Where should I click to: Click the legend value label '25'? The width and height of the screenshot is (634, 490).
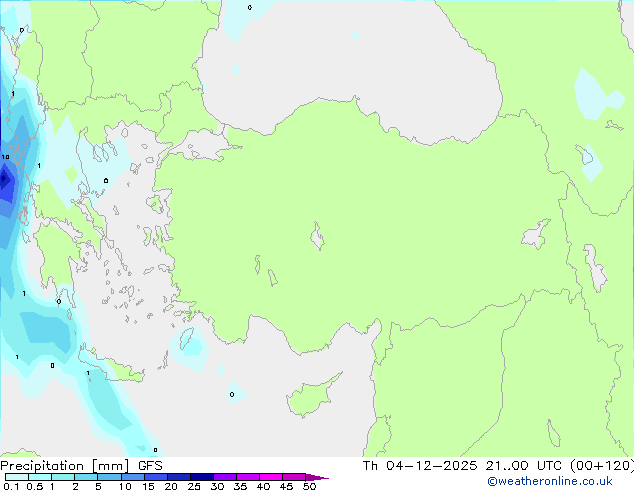pyautogui.click(x=194, y=486)
